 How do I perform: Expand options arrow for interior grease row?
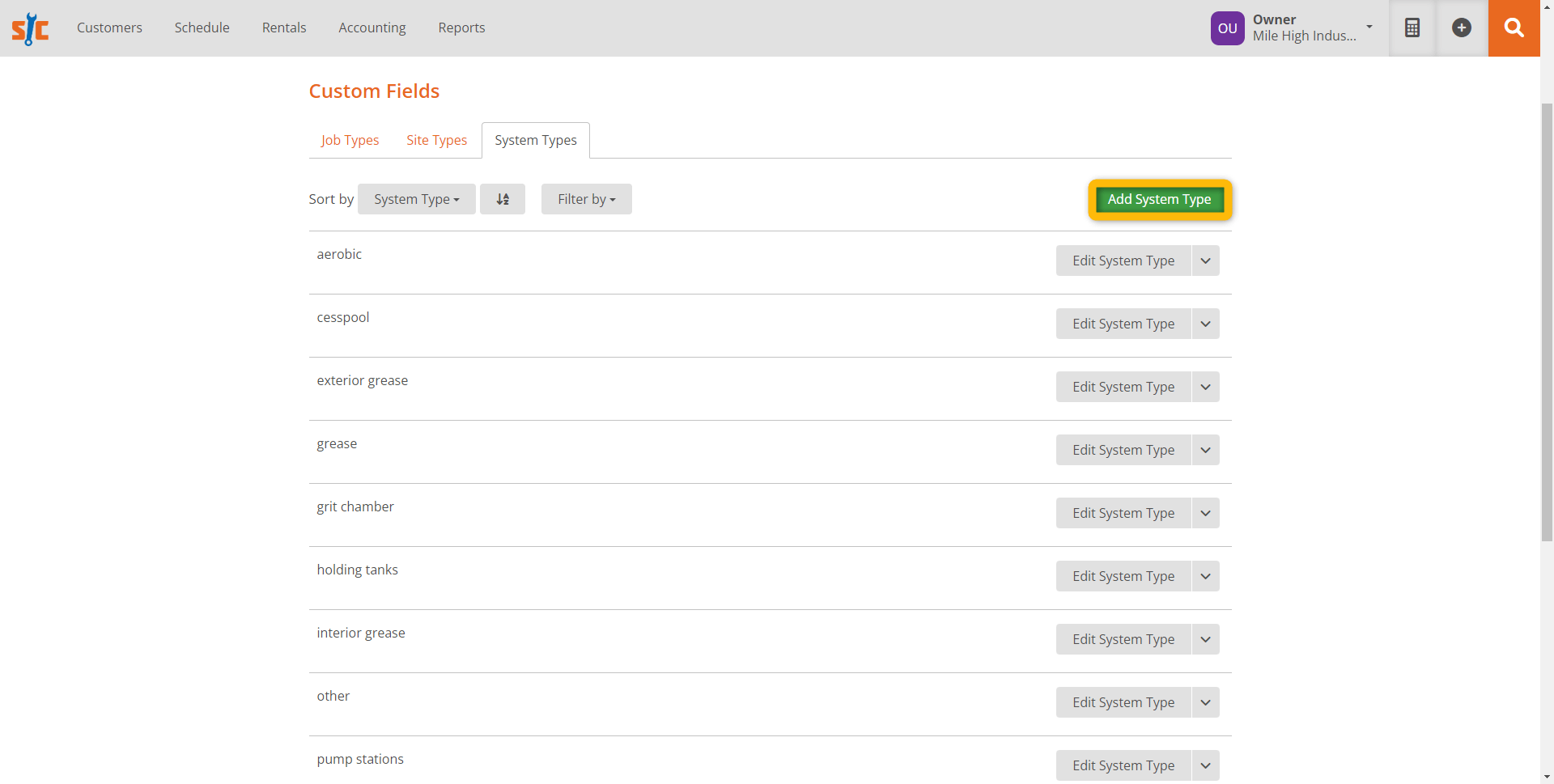point(1206,639)
